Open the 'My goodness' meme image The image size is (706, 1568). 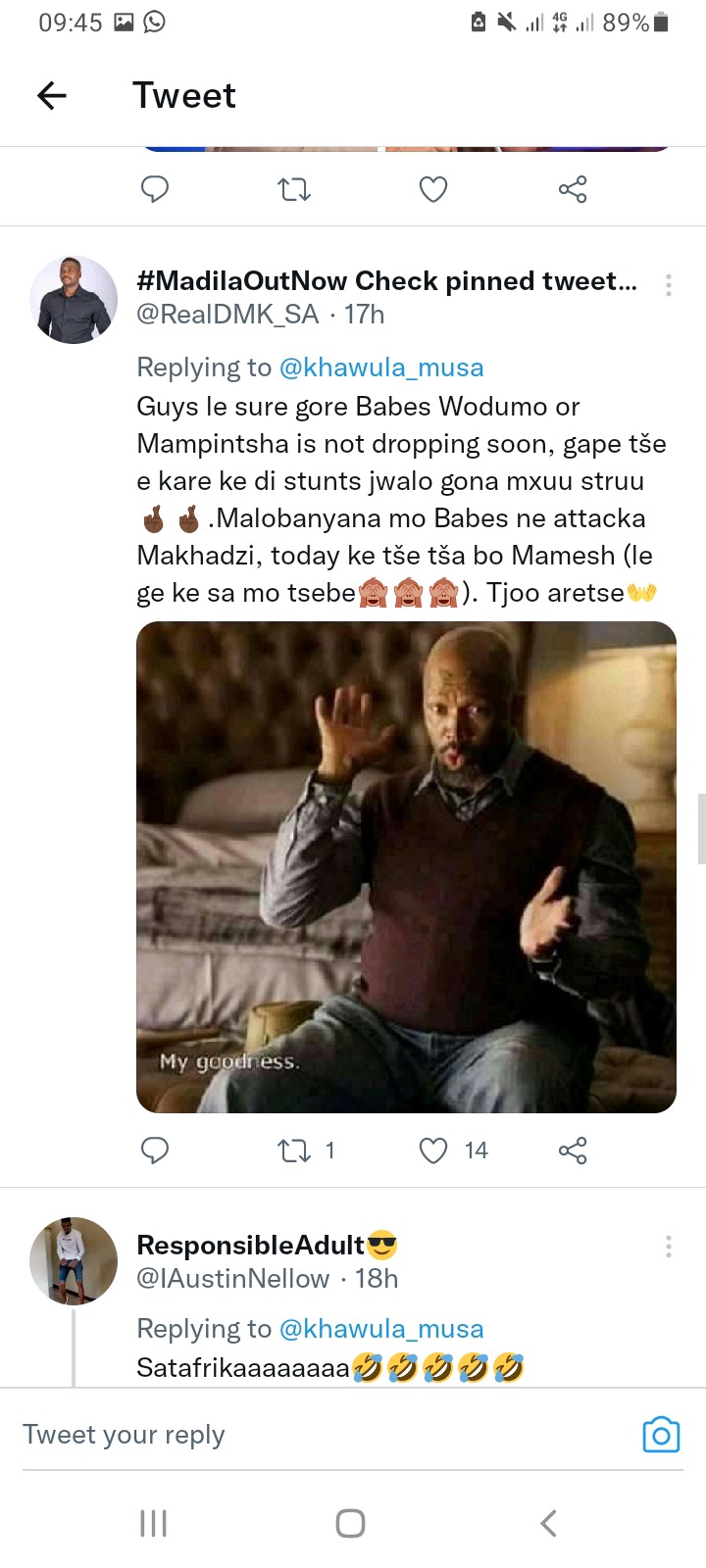point(406,867)
